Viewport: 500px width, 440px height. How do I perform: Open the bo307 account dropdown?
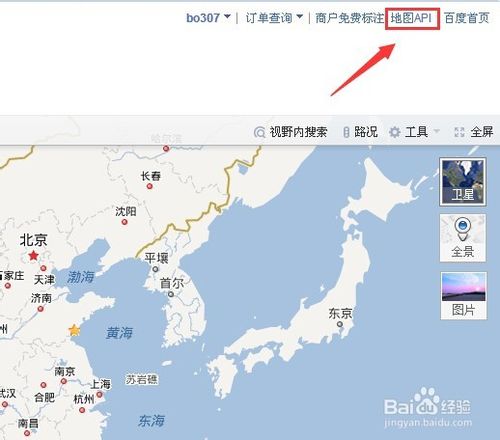pyautogui.click(x=208, y=18)
